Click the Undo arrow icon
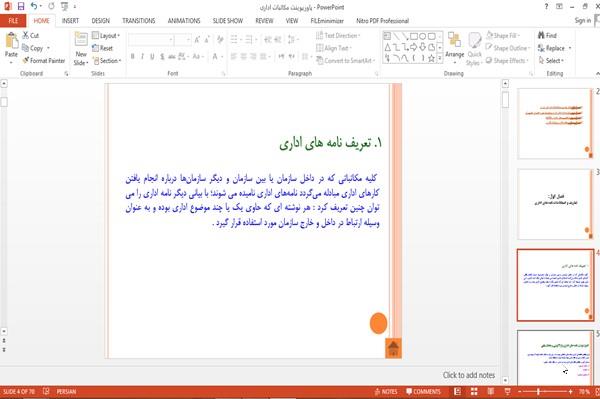 point(34,7)
